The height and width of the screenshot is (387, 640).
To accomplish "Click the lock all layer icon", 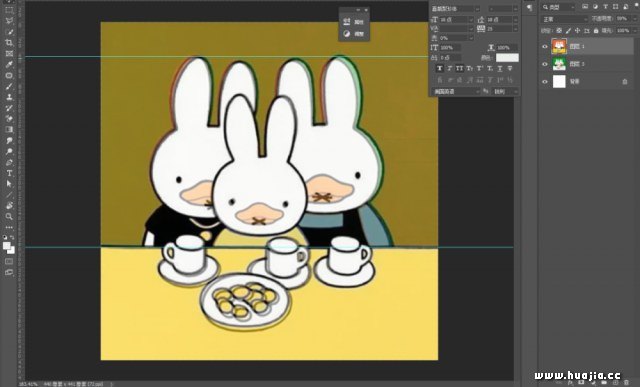I will pos(596,31).
